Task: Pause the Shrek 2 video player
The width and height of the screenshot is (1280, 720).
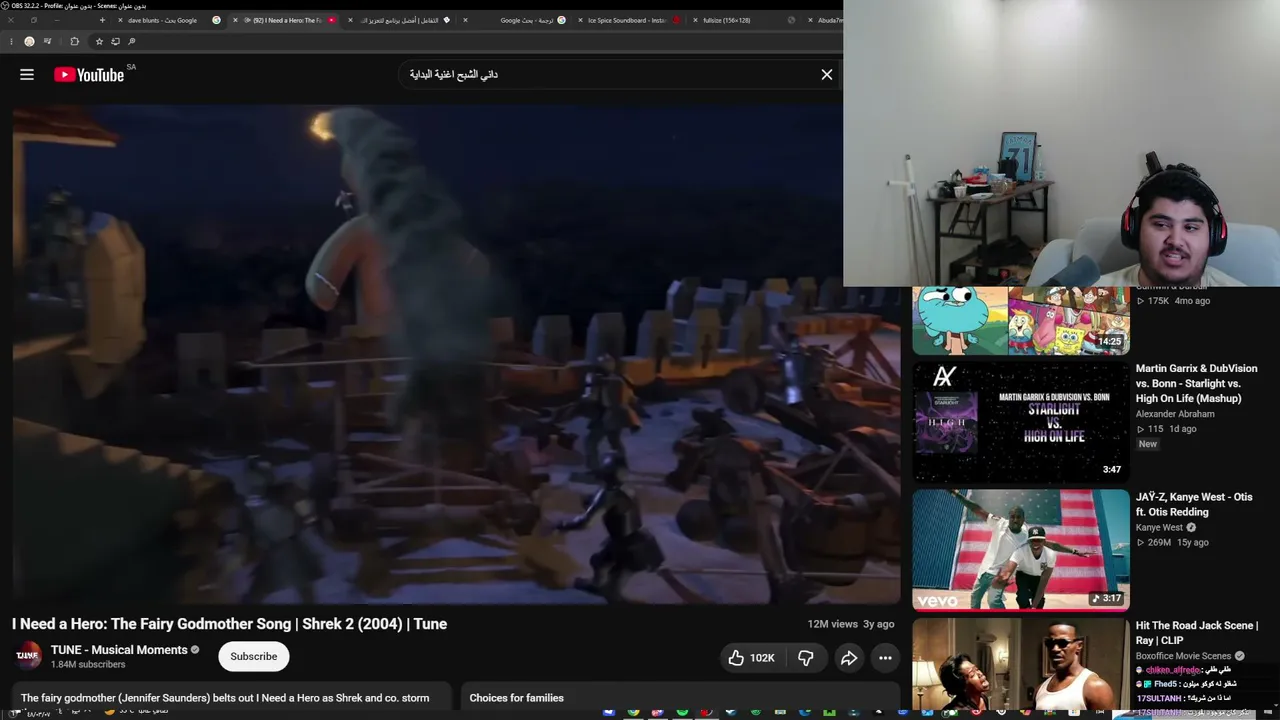Action: click(x=456, y=354)
